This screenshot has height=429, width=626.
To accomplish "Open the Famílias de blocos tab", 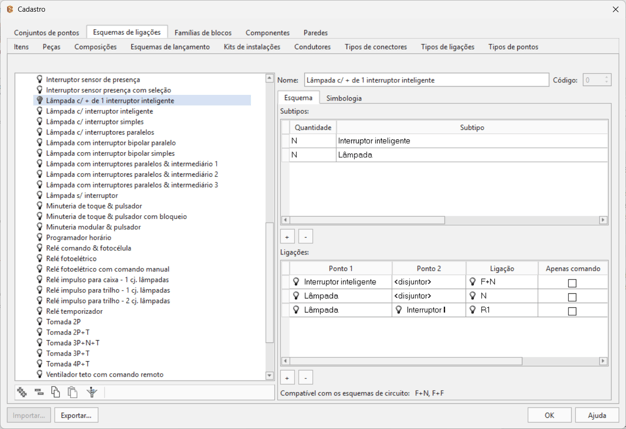I will [x=203, y=33].
